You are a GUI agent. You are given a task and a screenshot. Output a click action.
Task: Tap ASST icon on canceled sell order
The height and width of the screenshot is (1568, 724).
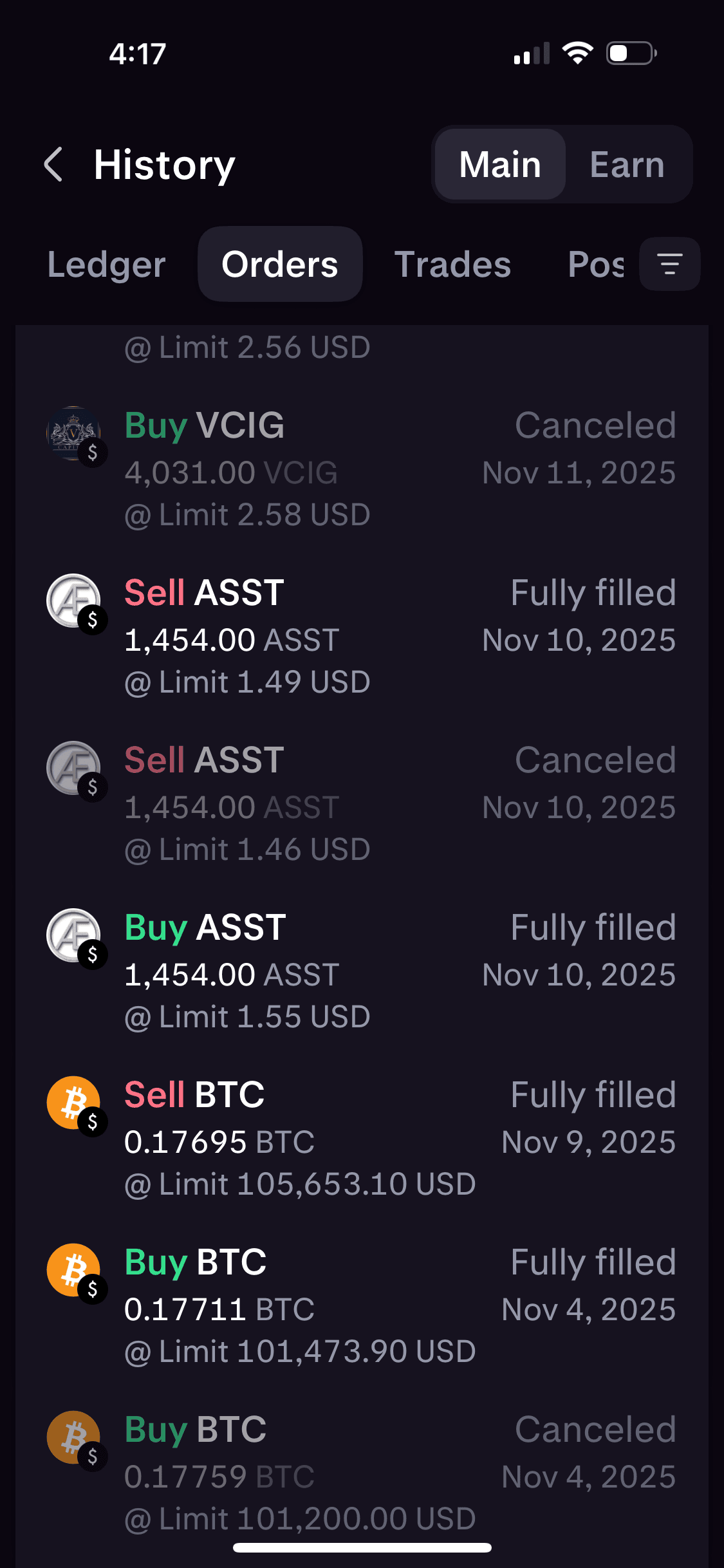(74, 768)
